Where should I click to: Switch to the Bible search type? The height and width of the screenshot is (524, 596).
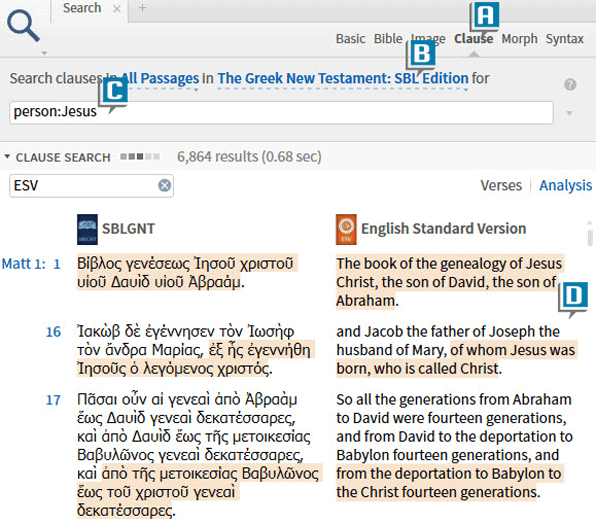click(x=388, y=39)
